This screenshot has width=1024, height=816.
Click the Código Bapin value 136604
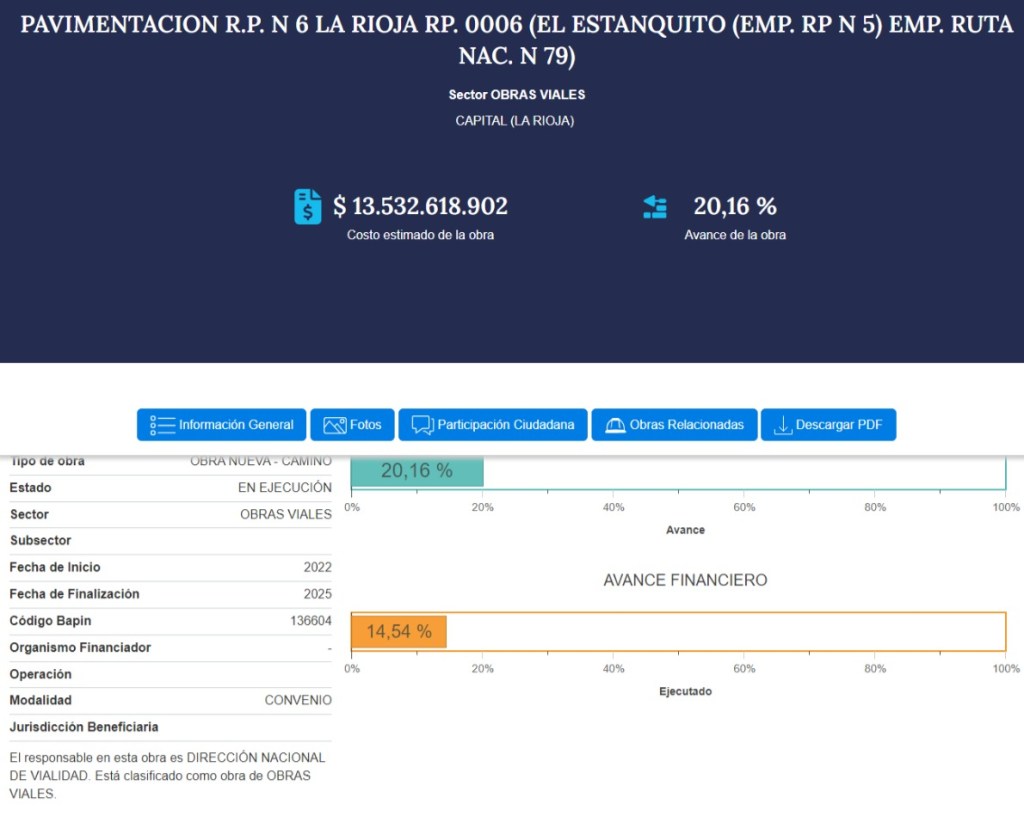[311, 621]
